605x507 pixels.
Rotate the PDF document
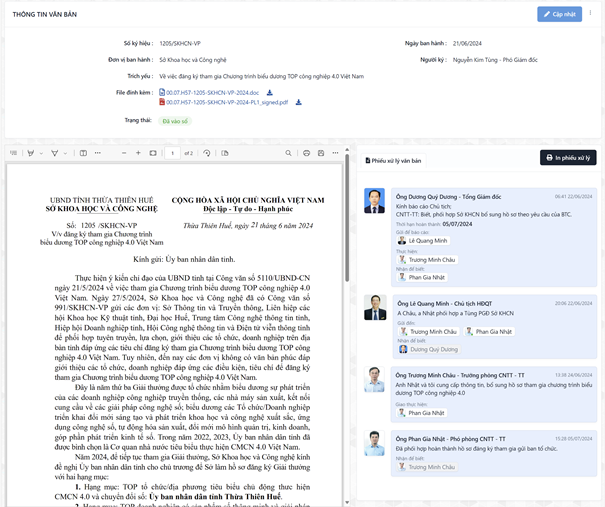(x=207, y=153)
